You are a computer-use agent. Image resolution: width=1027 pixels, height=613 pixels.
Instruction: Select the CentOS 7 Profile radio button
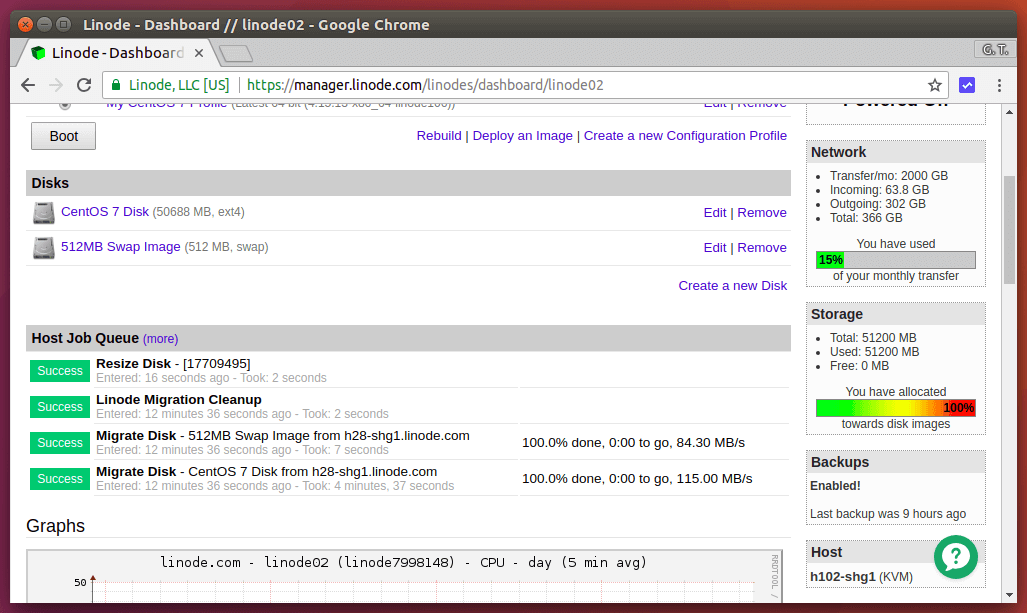[x=65, y=104]
